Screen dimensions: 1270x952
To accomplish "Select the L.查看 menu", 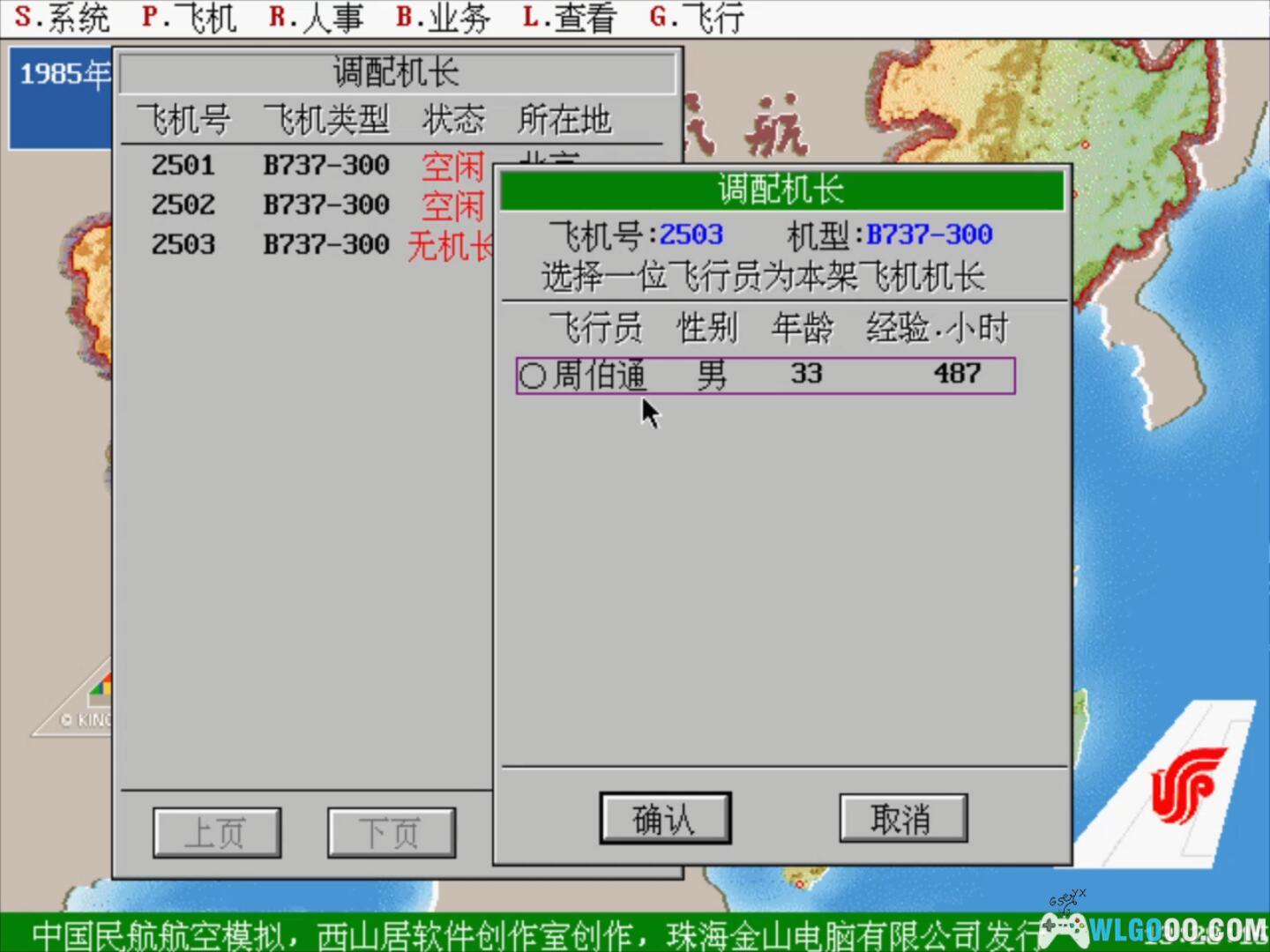I will [x=569, y=18].
